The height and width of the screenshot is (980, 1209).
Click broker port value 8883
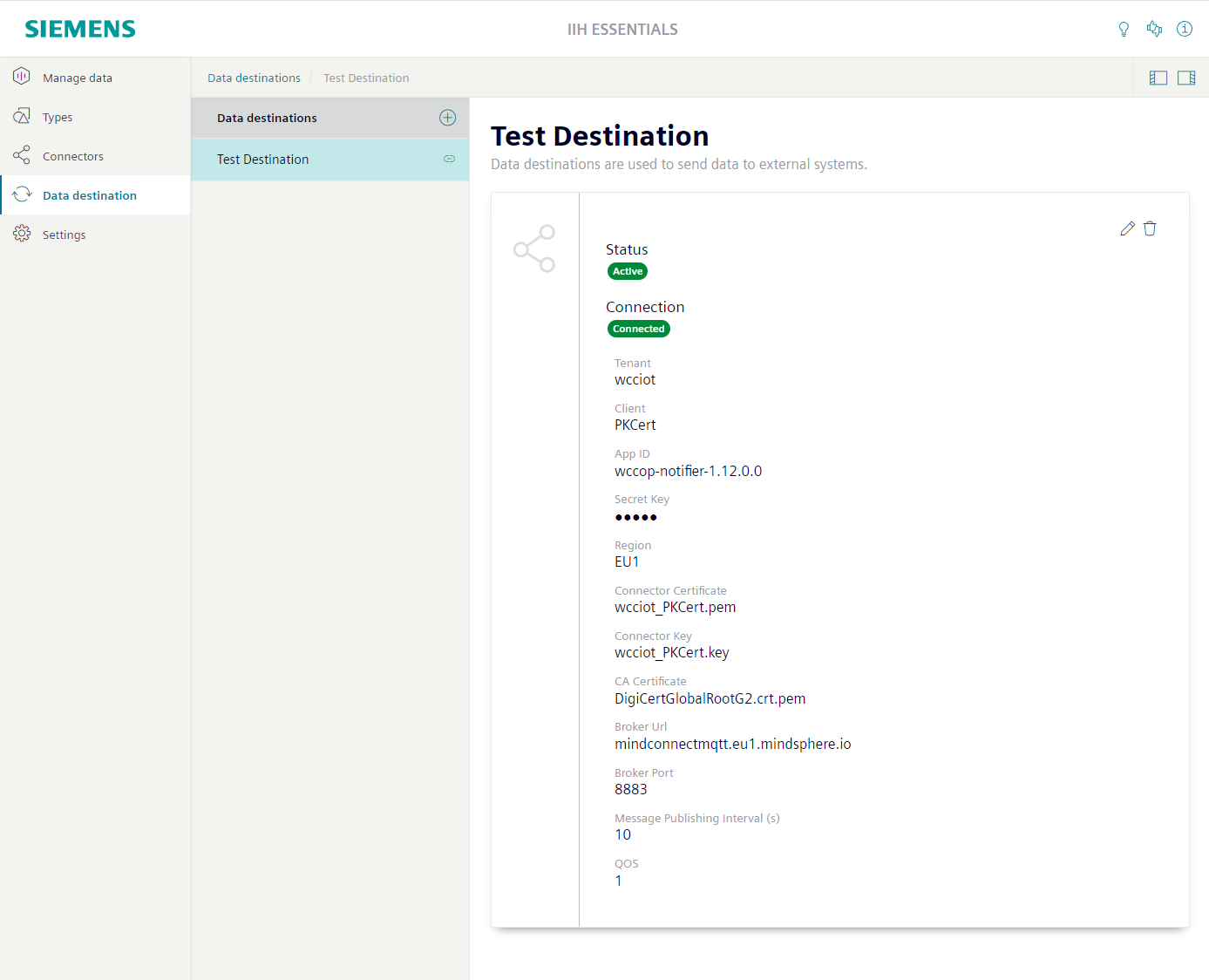[x=631, y=789]
